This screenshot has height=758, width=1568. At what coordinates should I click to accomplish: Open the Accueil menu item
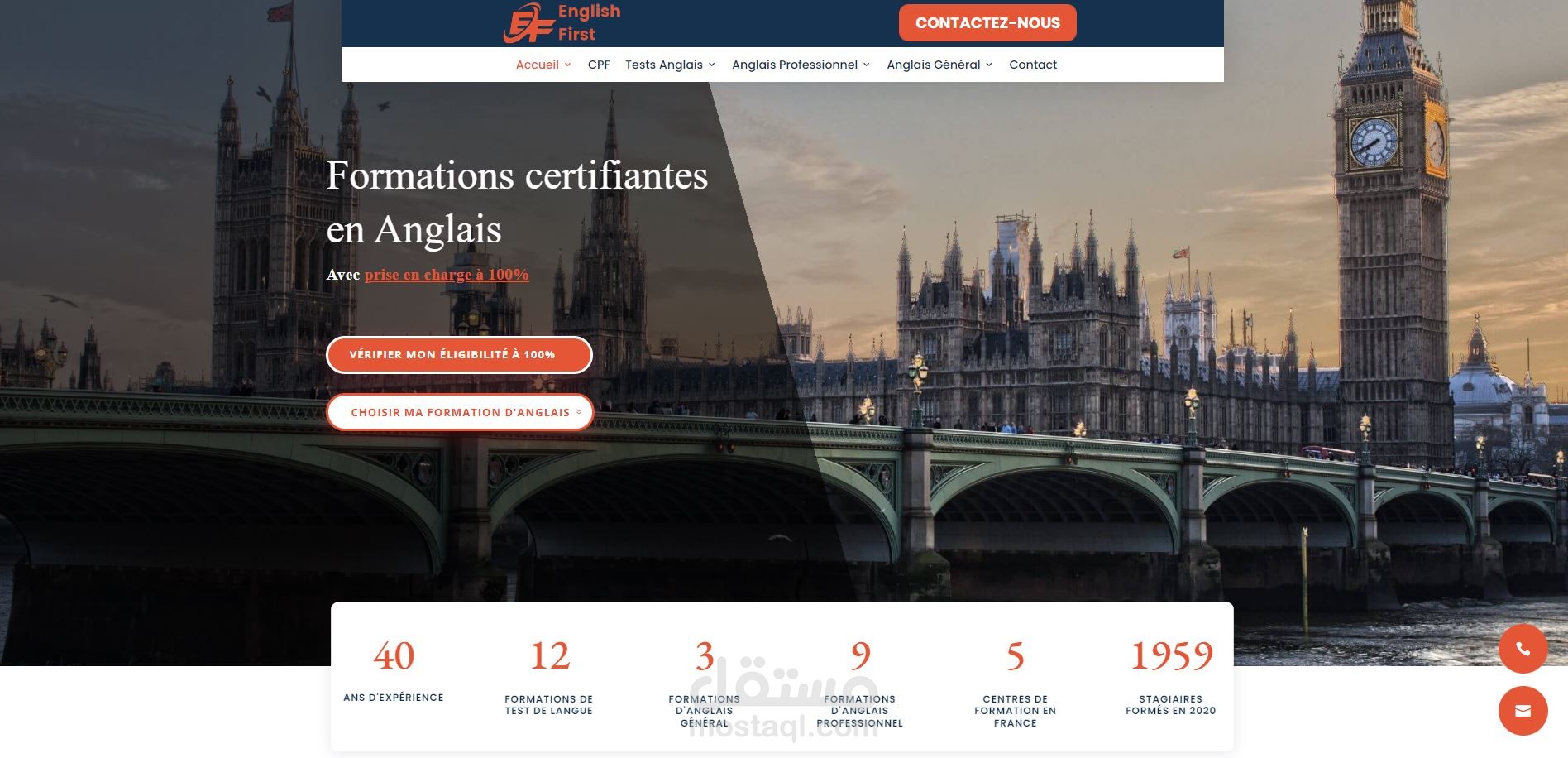point(538,65)
